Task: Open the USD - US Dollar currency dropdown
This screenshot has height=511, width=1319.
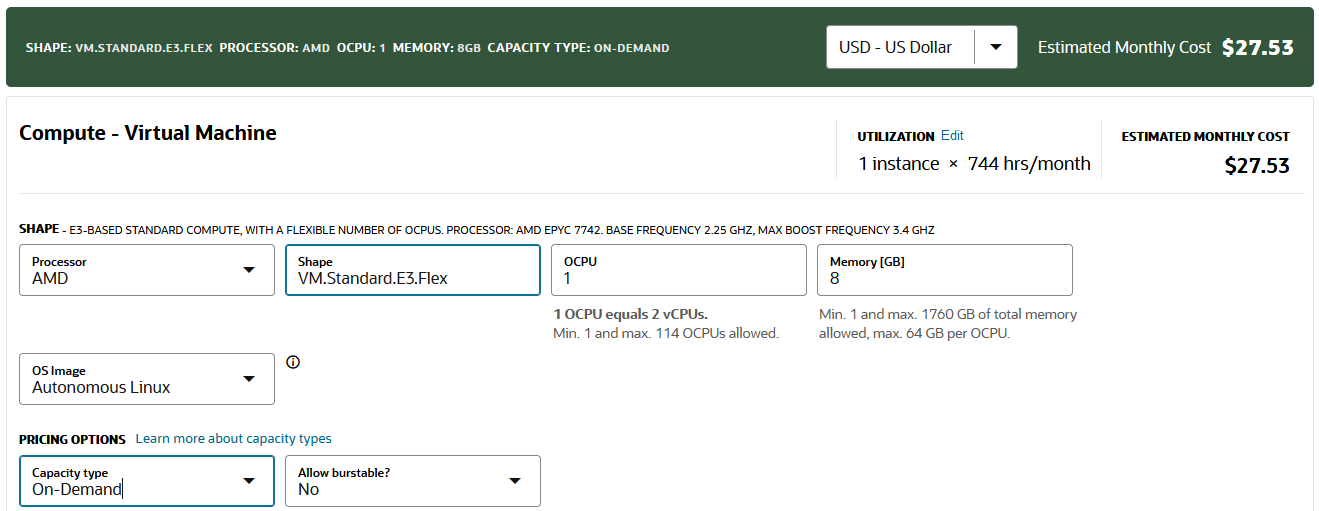Action: (x=921, y=47)
